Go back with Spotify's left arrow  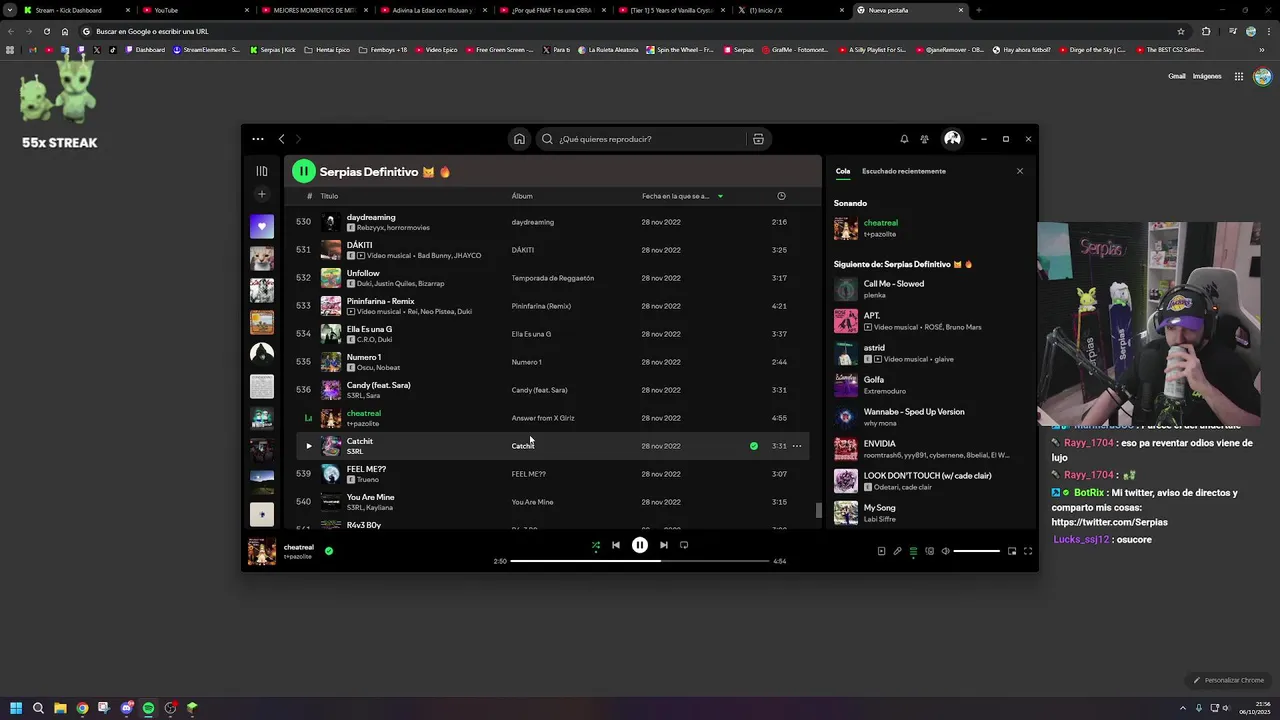[x=282, y=139]
